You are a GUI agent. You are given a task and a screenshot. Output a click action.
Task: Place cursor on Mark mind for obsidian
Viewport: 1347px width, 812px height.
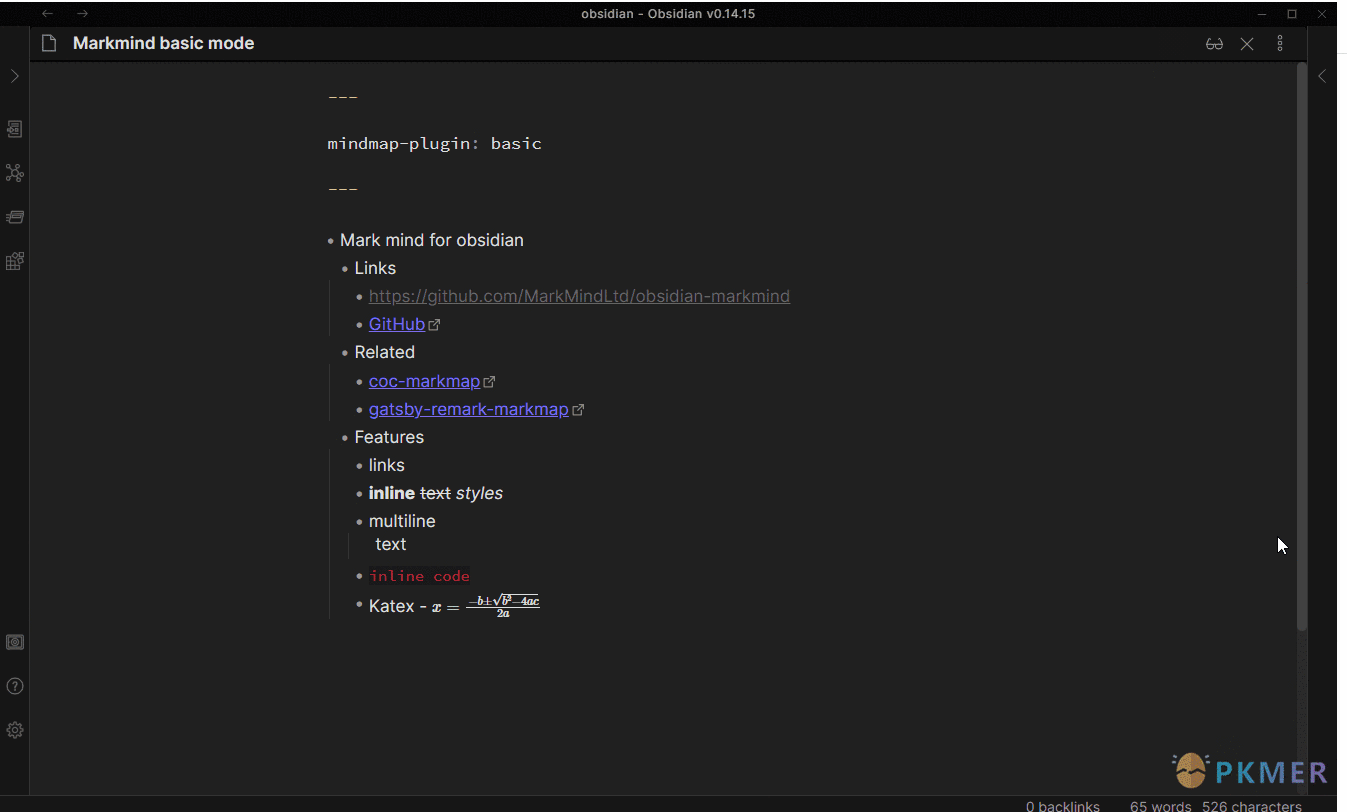(432, 240)
